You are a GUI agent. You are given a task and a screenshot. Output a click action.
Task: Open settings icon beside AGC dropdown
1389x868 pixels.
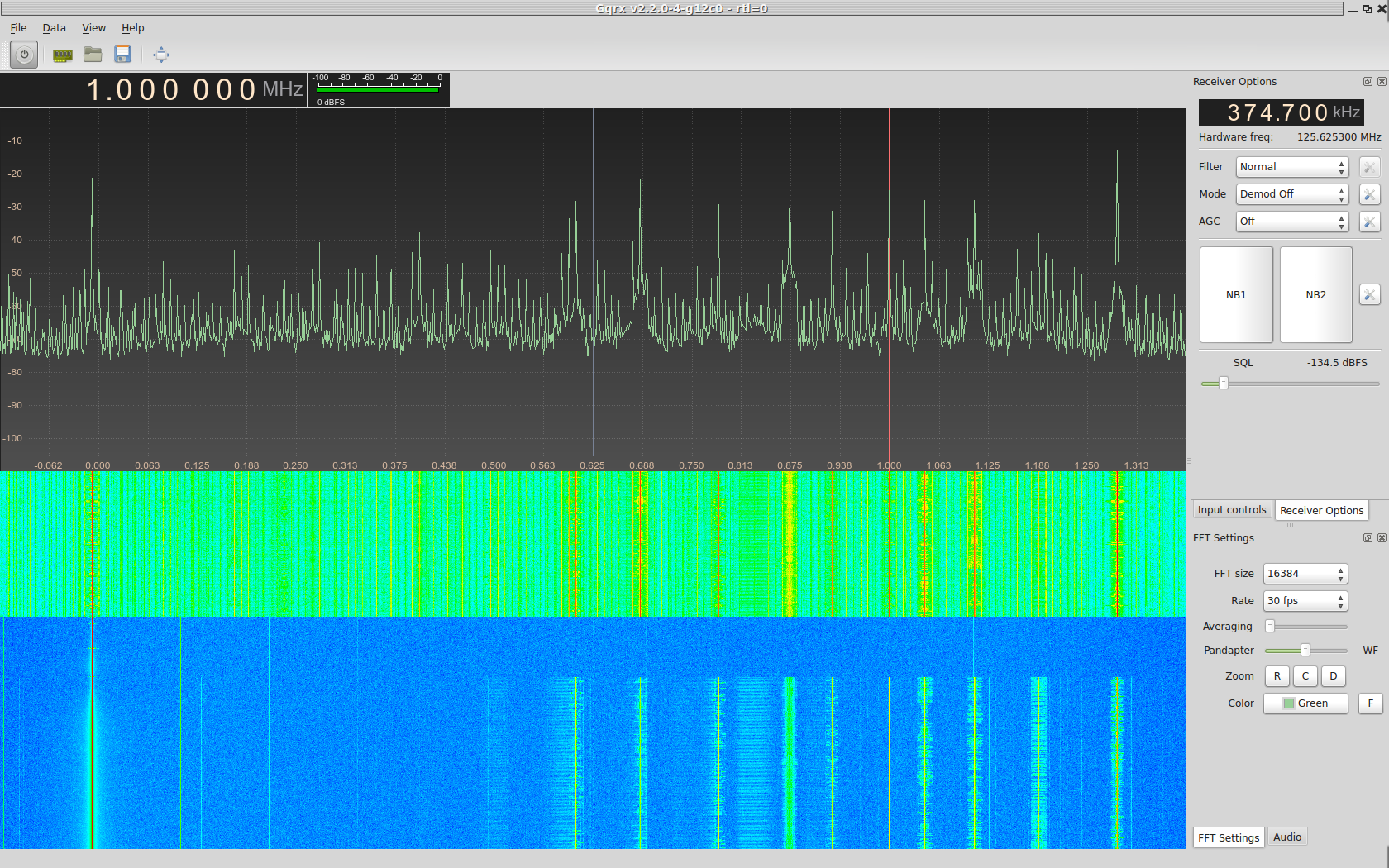point(1369,222)
